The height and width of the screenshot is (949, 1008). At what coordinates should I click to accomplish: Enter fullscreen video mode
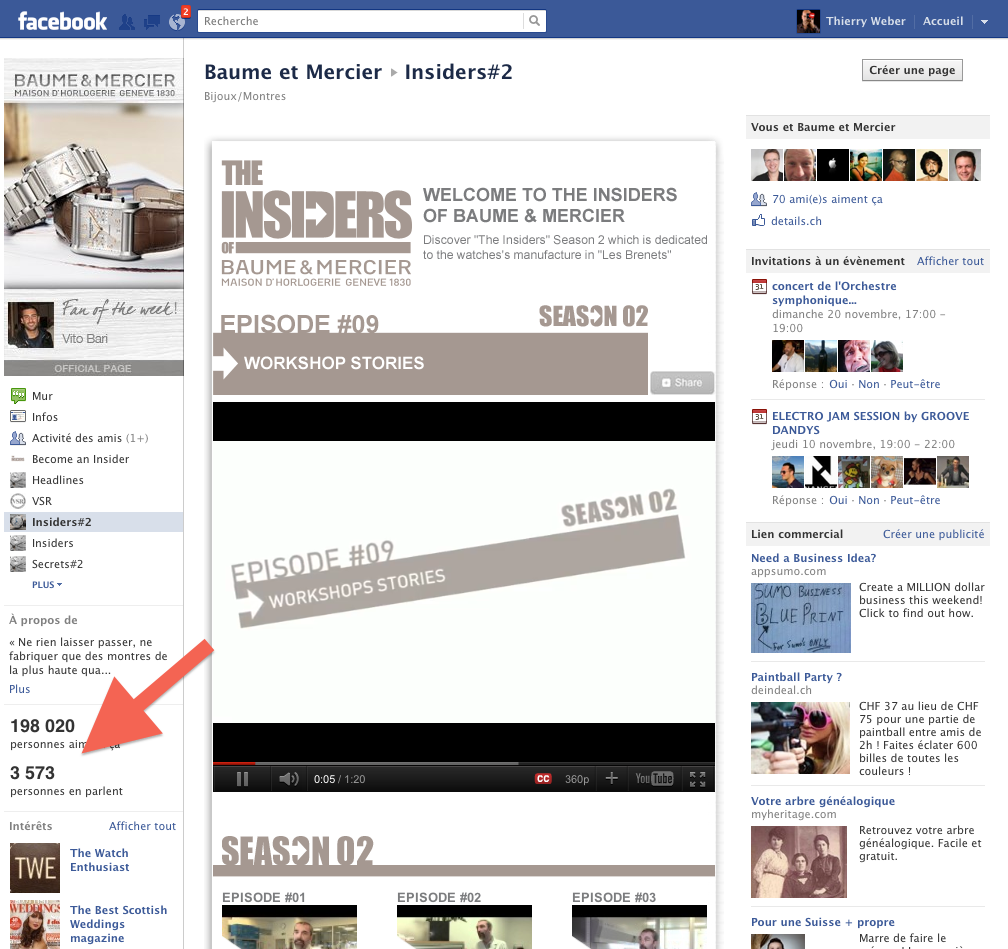click(x=698, y=779)
